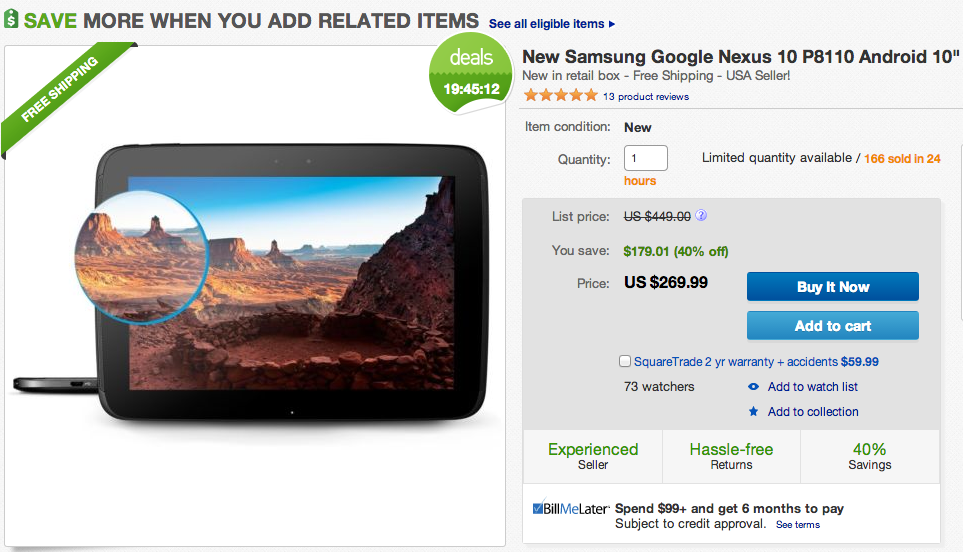Click the five-star rating icons
The width and height of the screenshot is (963, 552).
(559, 97)
